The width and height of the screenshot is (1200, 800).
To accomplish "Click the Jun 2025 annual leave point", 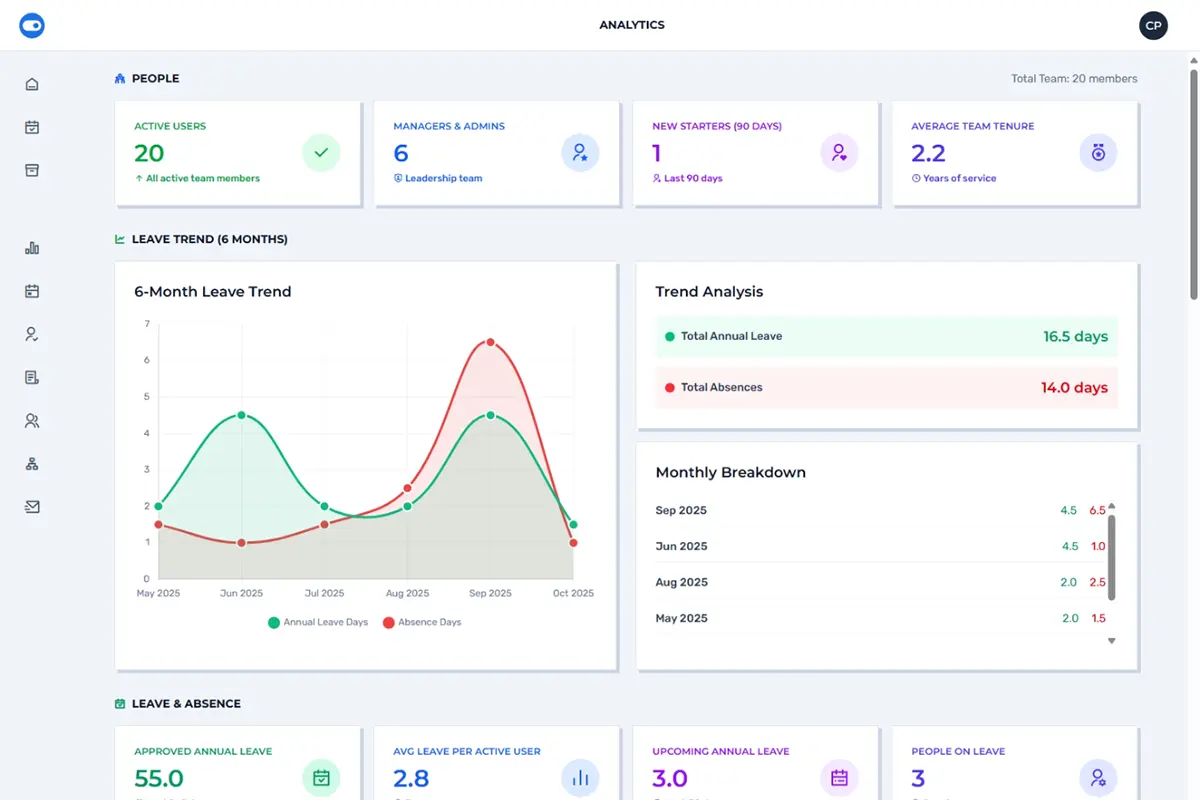I will tap(241, 415).
